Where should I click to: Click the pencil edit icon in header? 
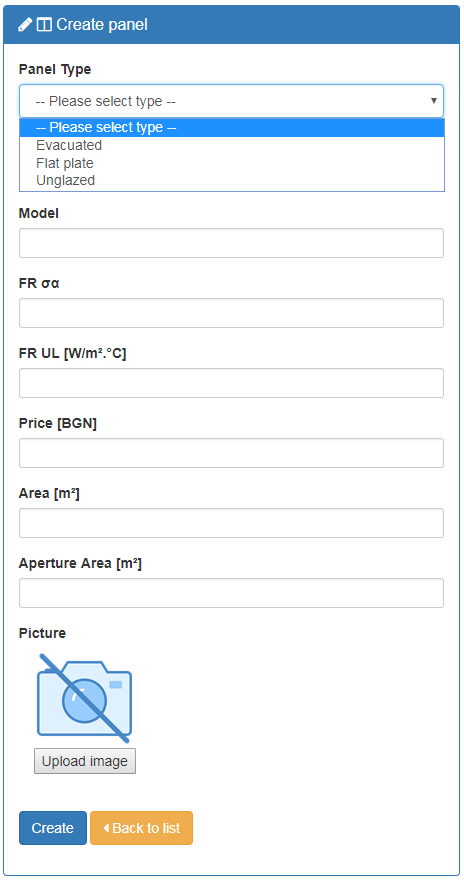25,25
